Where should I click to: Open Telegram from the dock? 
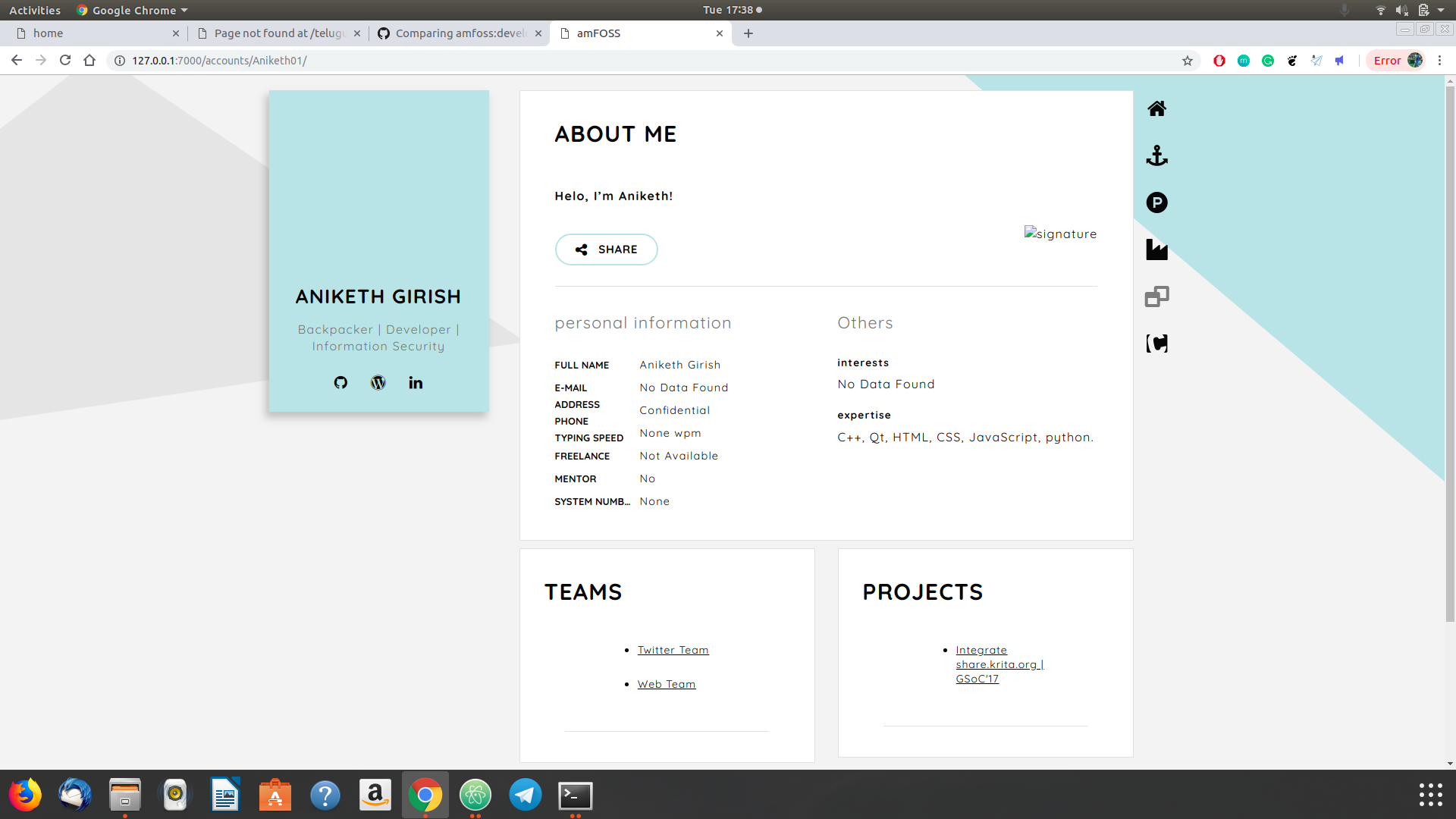(x=525, y=795)
